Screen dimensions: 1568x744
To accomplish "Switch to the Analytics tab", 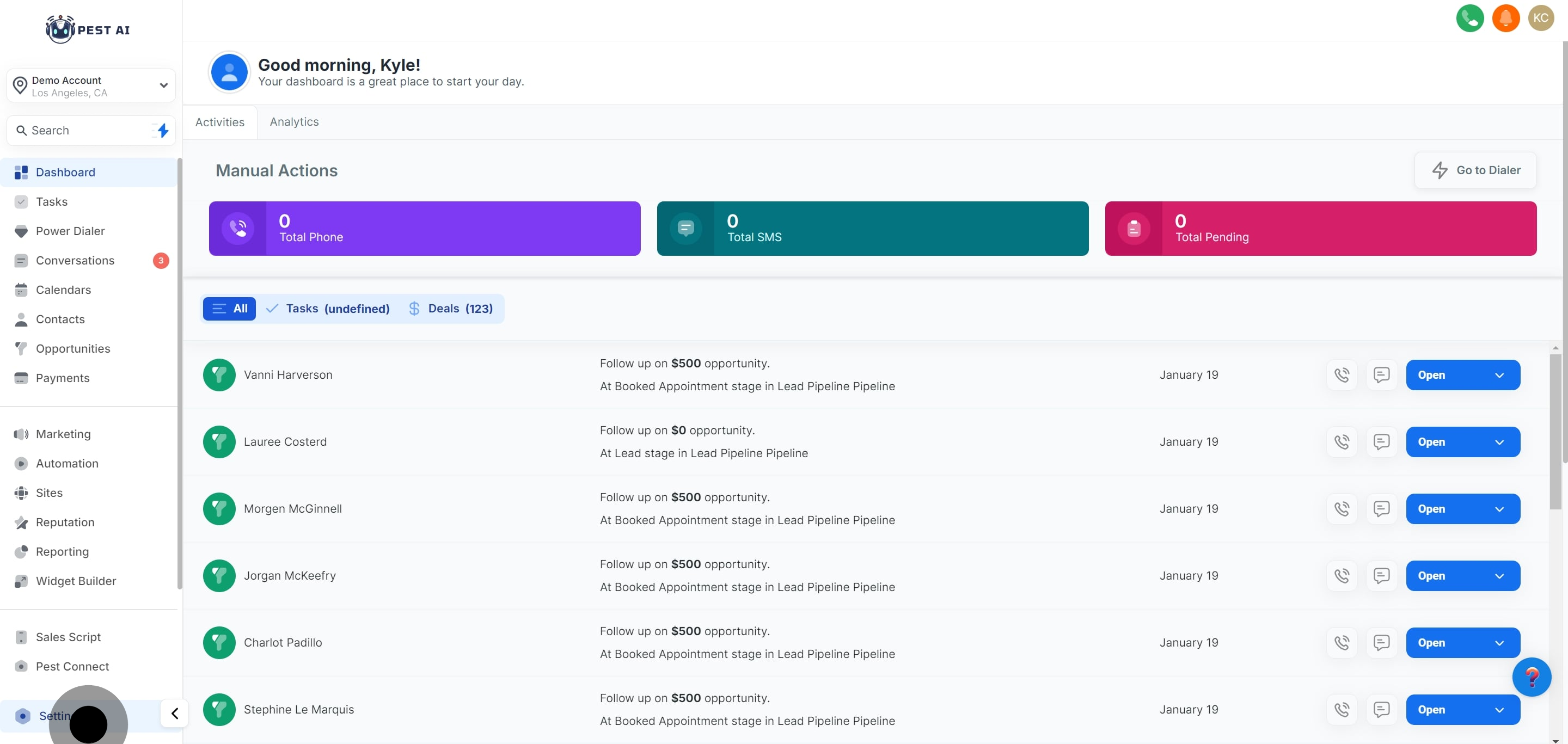I will click(x=294, y=122).
